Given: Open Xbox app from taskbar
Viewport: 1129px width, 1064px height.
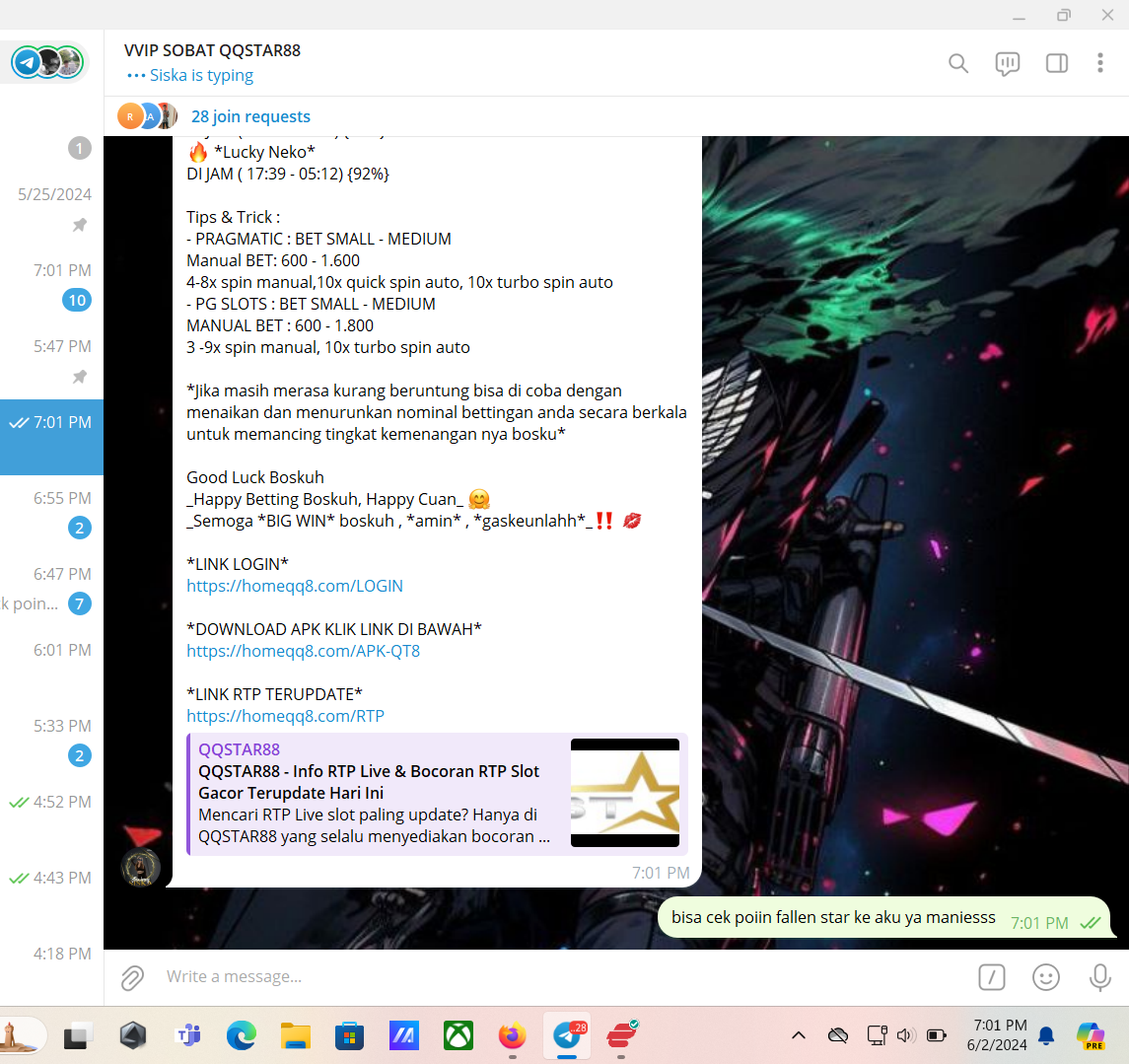Looking at the screenshot, I should pos(458,1036).
